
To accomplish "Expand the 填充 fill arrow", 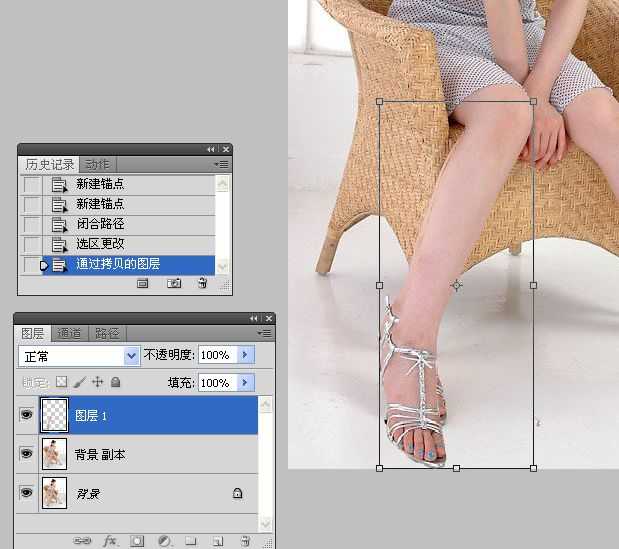I will pos(246,382).
